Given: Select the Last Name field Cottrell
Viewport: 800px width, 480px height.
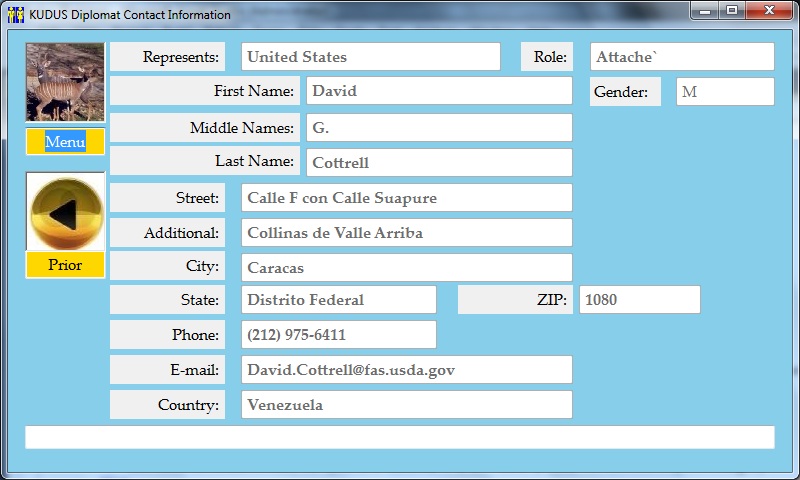Looking at the screenshot, I should (x=439, y=162).
